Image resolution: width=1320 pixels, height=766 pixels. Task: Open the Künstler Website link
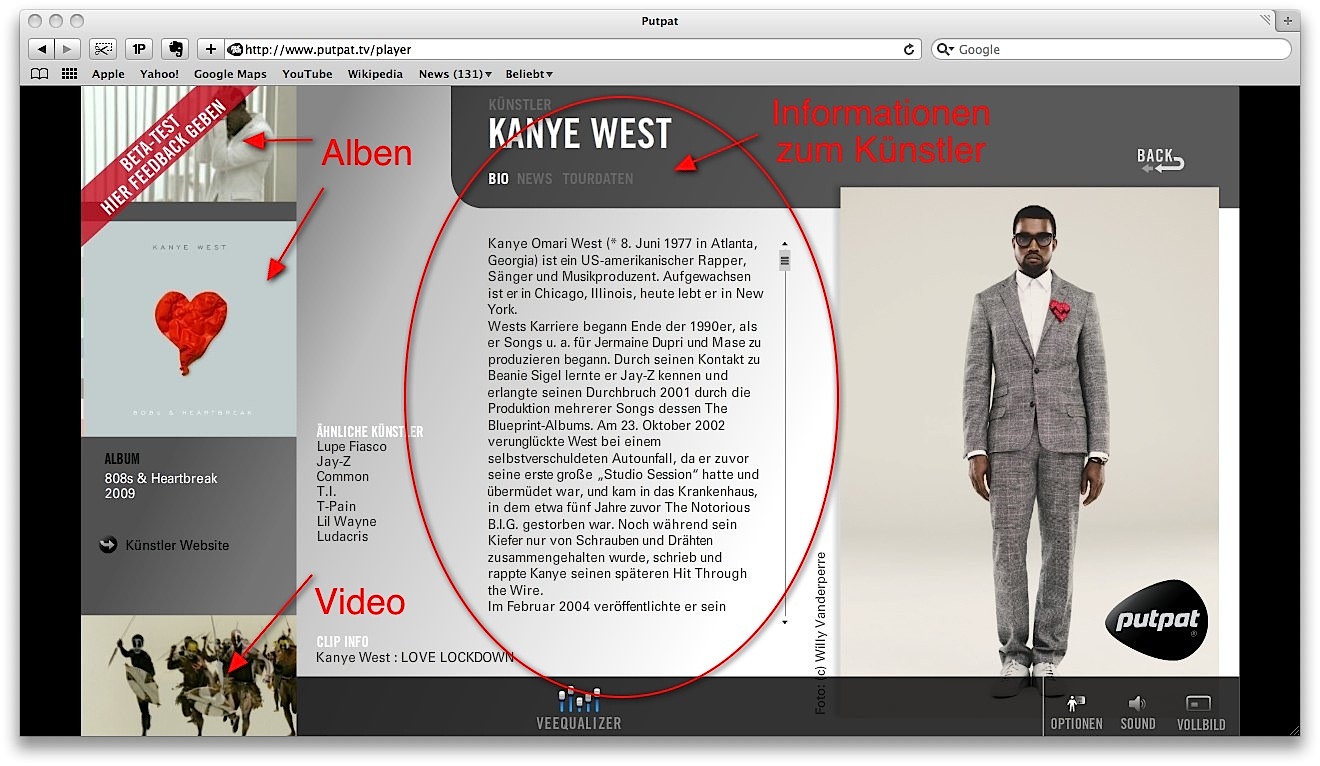(166, 545)
